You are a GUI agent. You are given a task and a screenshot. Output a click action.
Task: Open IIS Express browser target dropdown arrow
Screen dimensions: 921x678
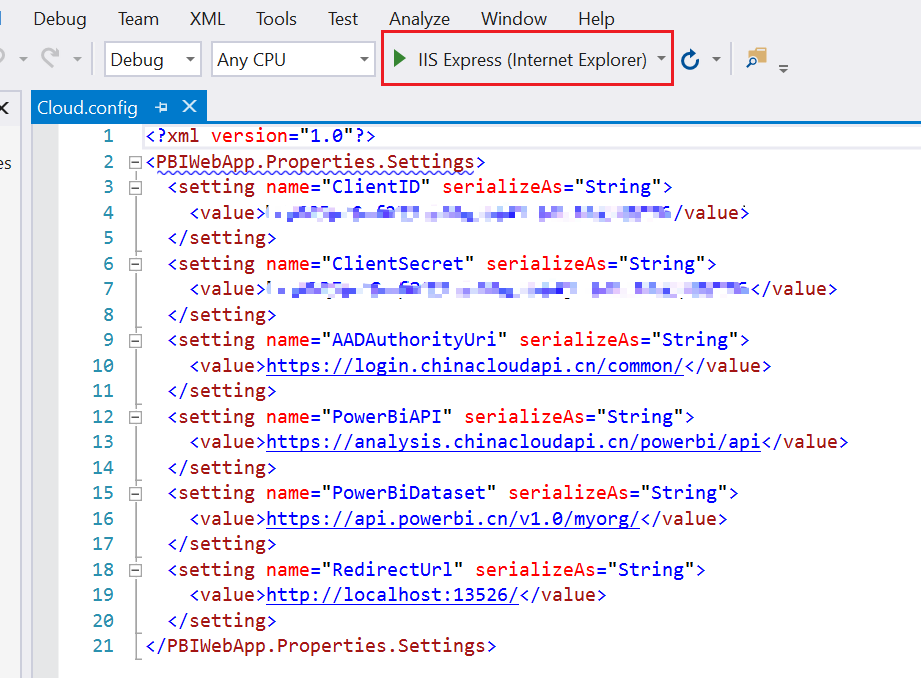click(x=662, y=60)
